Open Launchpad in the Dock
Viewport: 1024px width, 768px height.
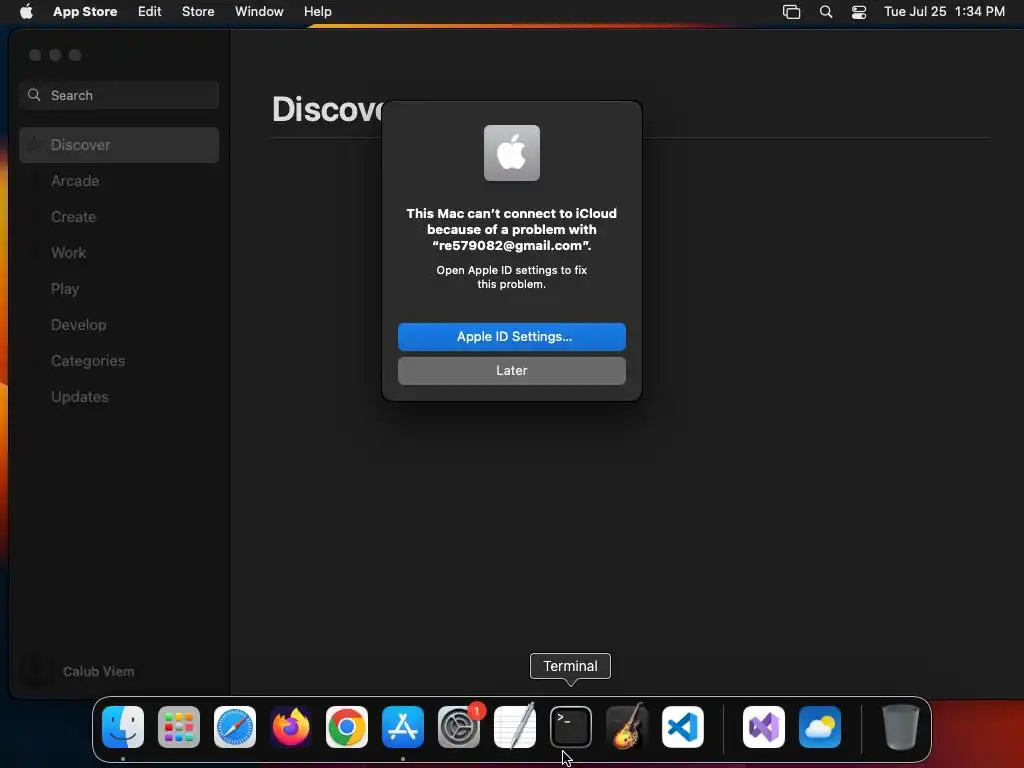pos(179,727)
